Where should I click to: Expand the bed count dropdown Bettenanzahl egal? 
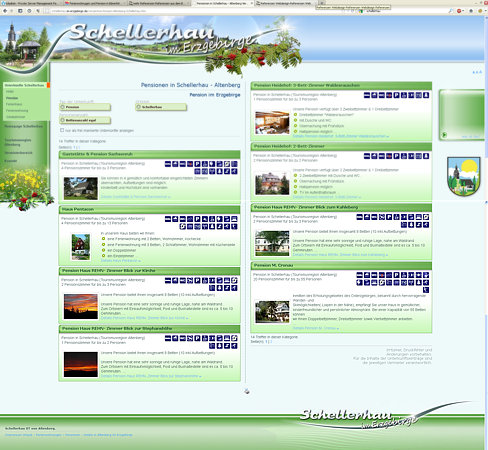coord(85,120)
